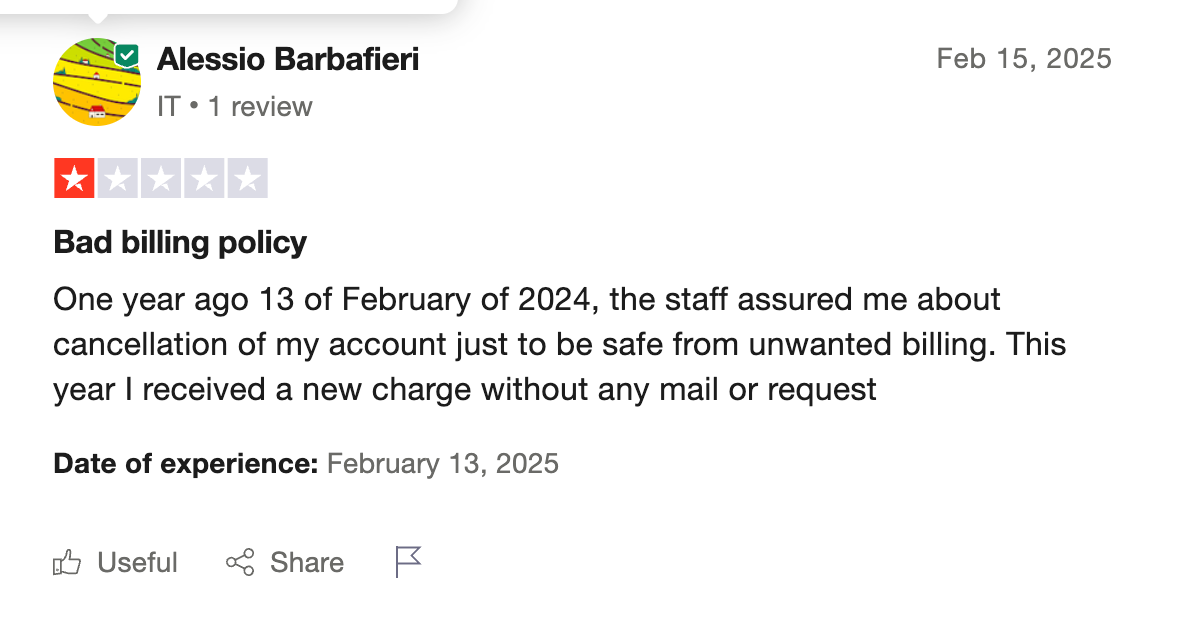Open Alessio Barbafieri's avatar image

pyautogui.click(x=97, y=82)
